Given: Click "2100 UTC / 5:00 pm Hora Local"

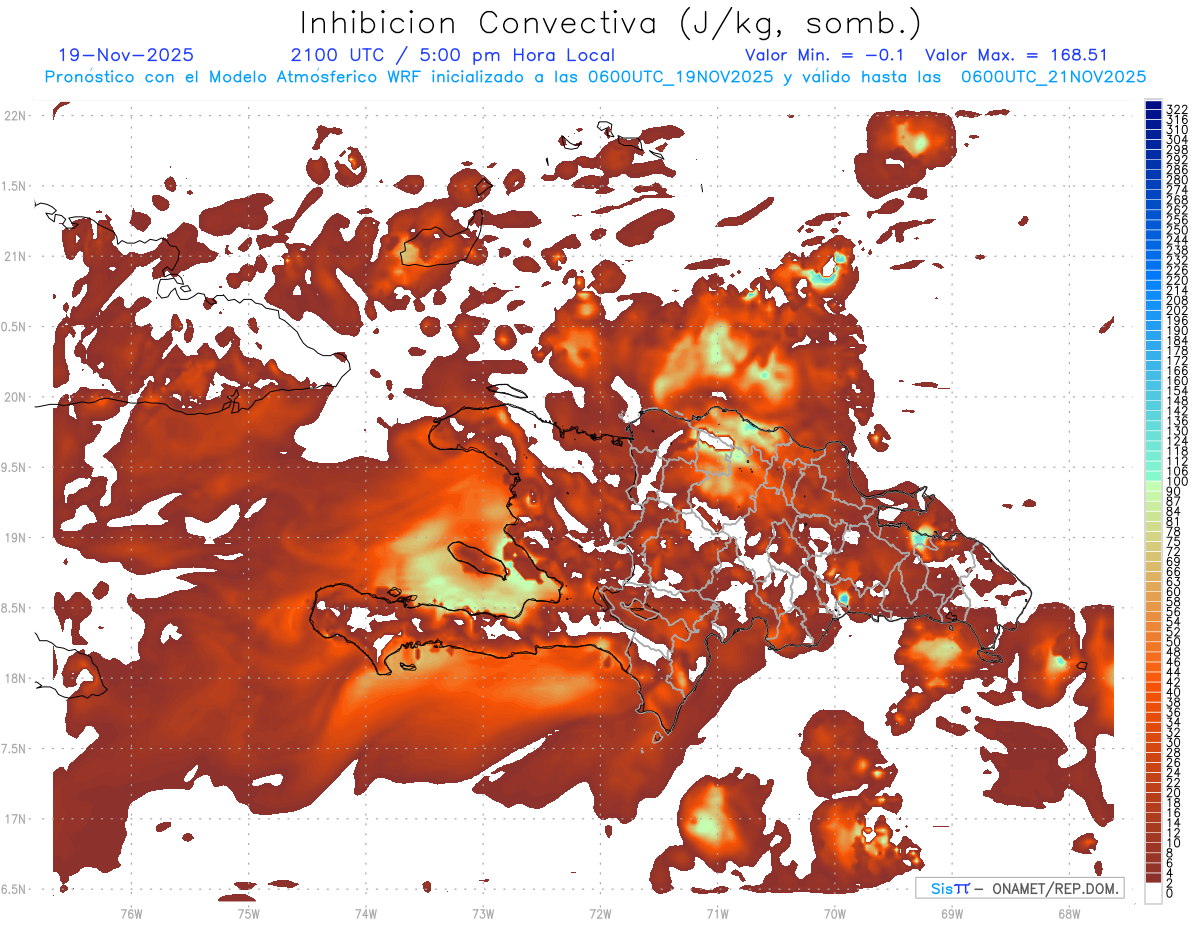Looking at the screenshot, I should coord(452,55).
